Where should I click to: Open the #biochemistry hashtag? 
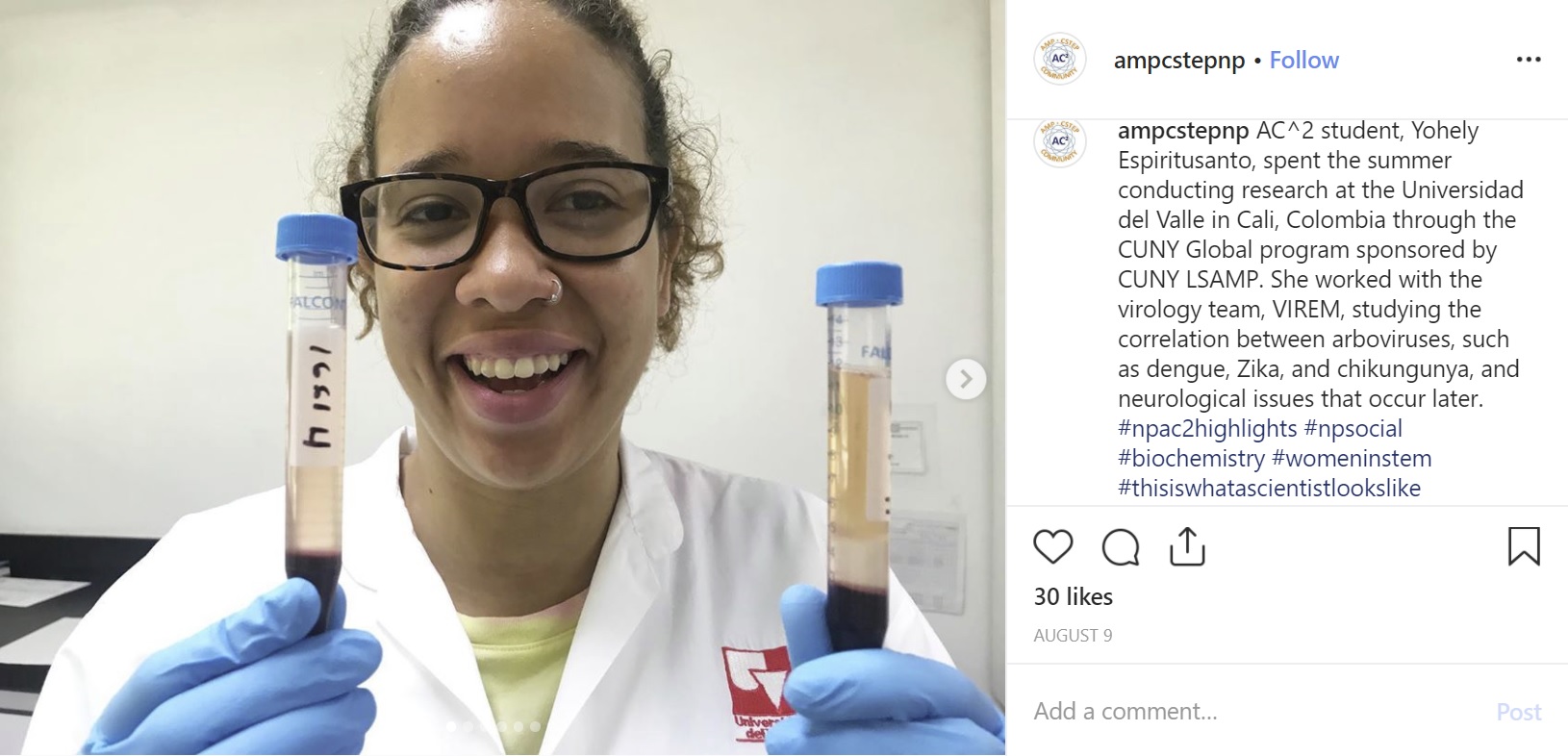(1191, 459)
